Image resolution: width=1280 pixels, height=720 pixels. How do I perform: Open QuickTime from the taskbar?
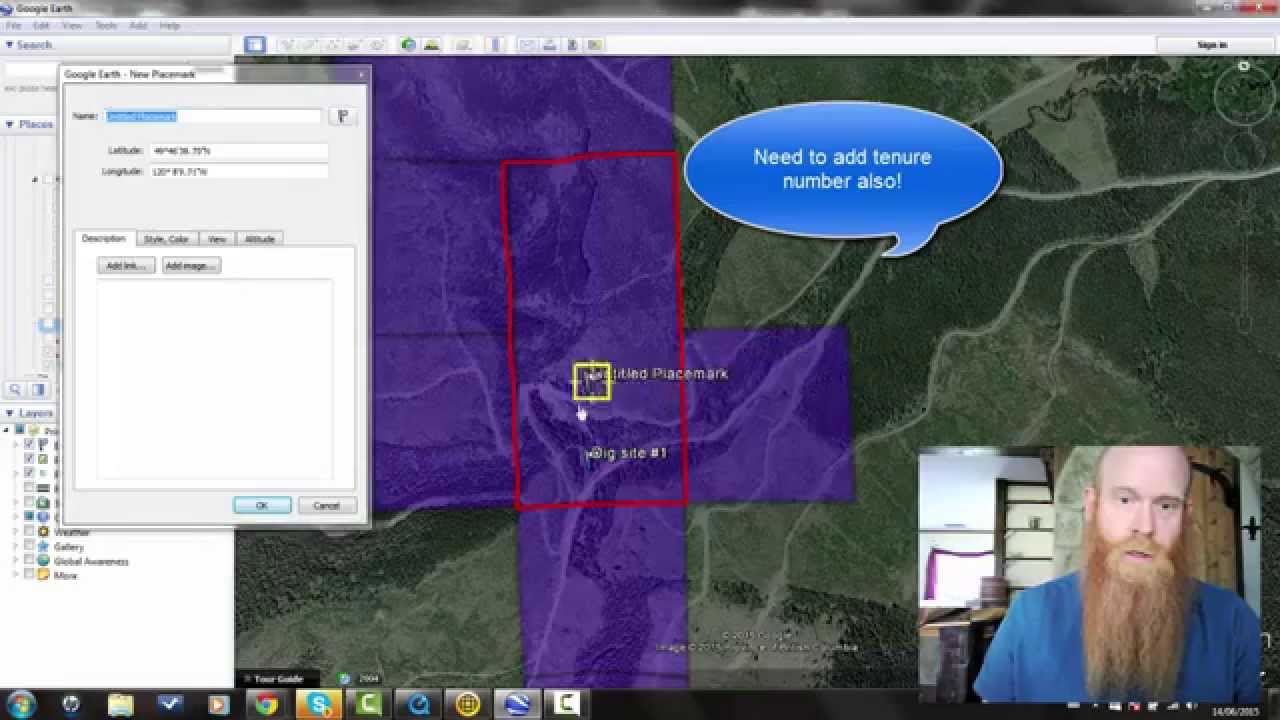(x=418, y=704)
